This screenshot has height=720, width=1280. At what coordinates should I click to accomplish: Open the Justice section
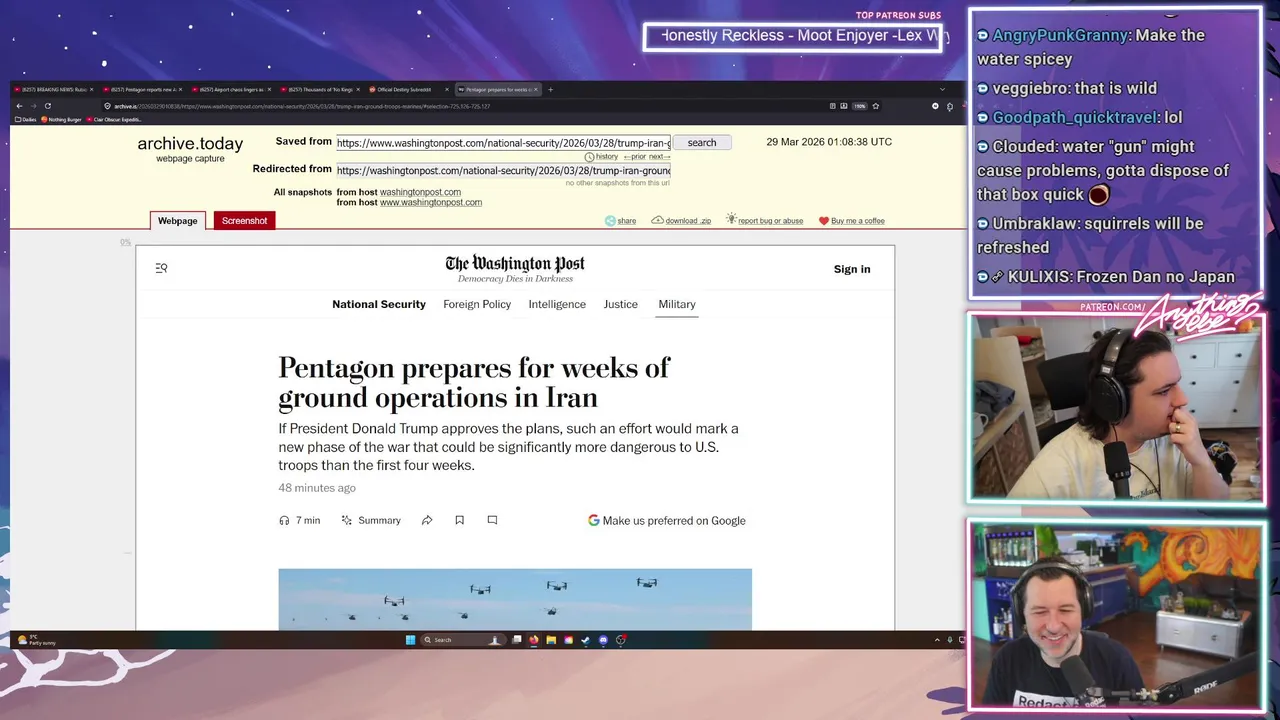tap(620, 304)
